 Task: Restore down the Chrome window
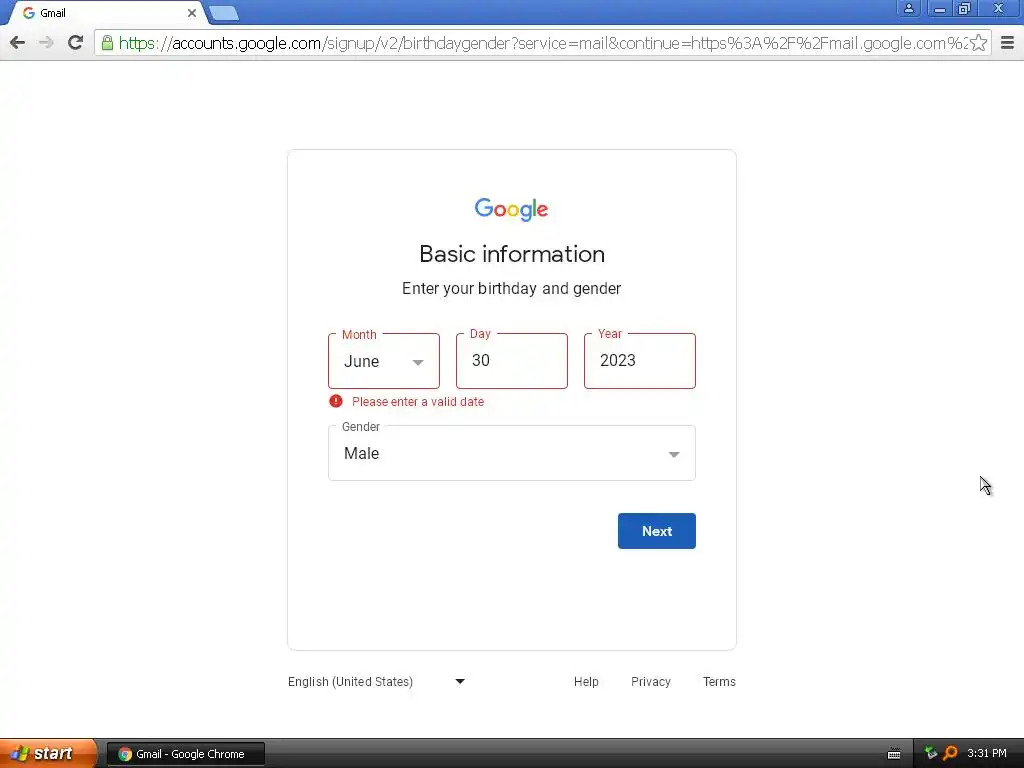coord(965,8)
